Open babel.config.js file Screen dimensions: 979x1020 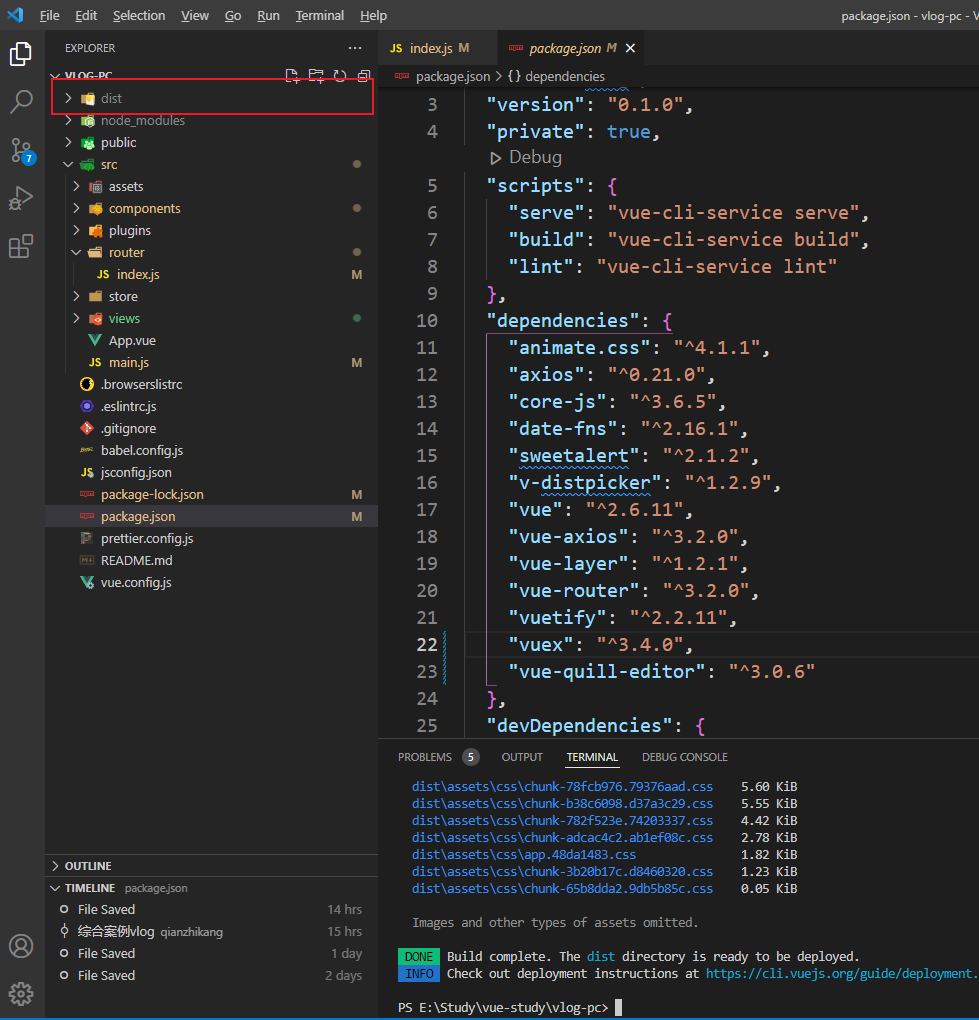211,451
